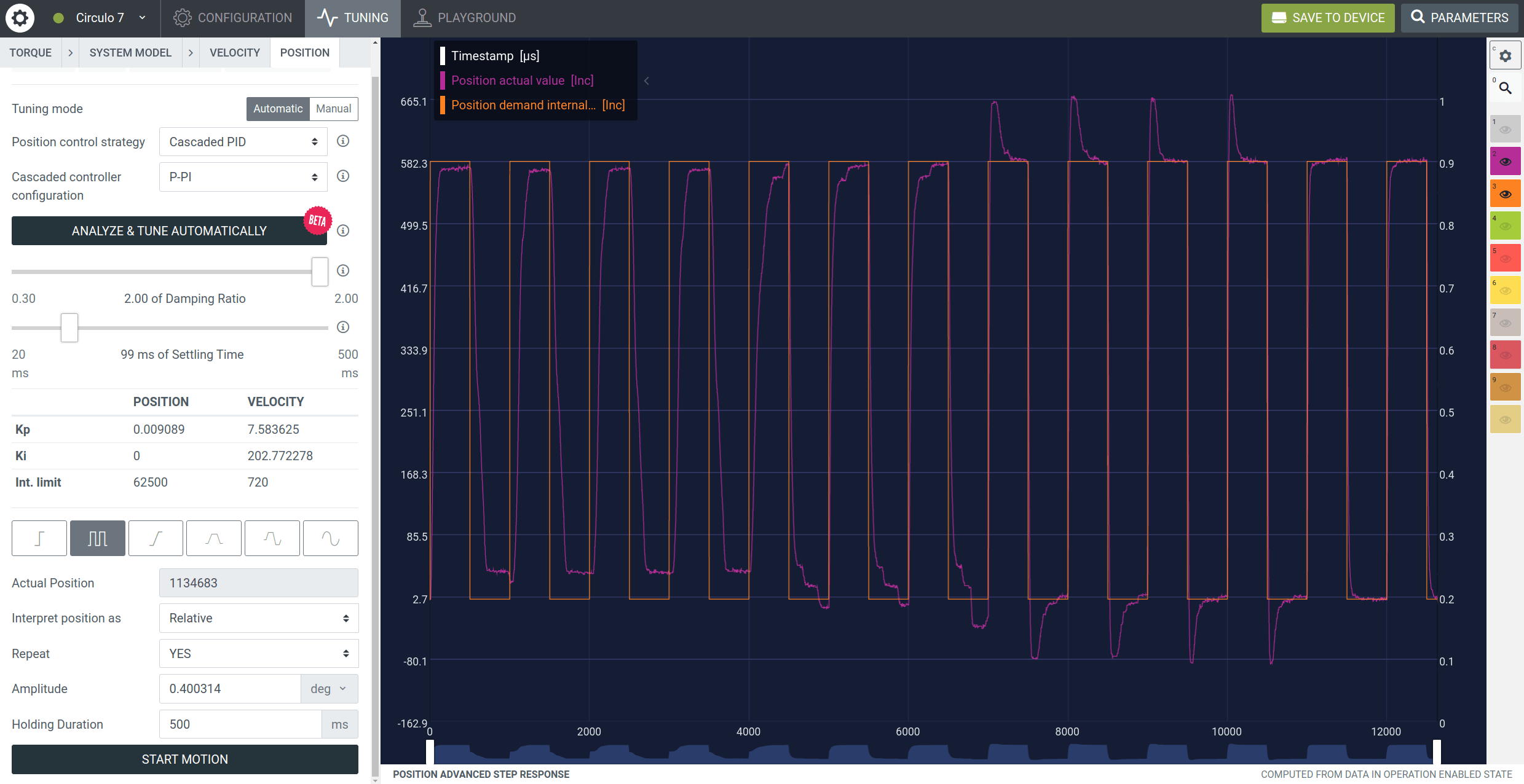Viewport: 1524px width, 784px height.
Task: Click the Settling Time slider handle
Action: click(69, 327)
